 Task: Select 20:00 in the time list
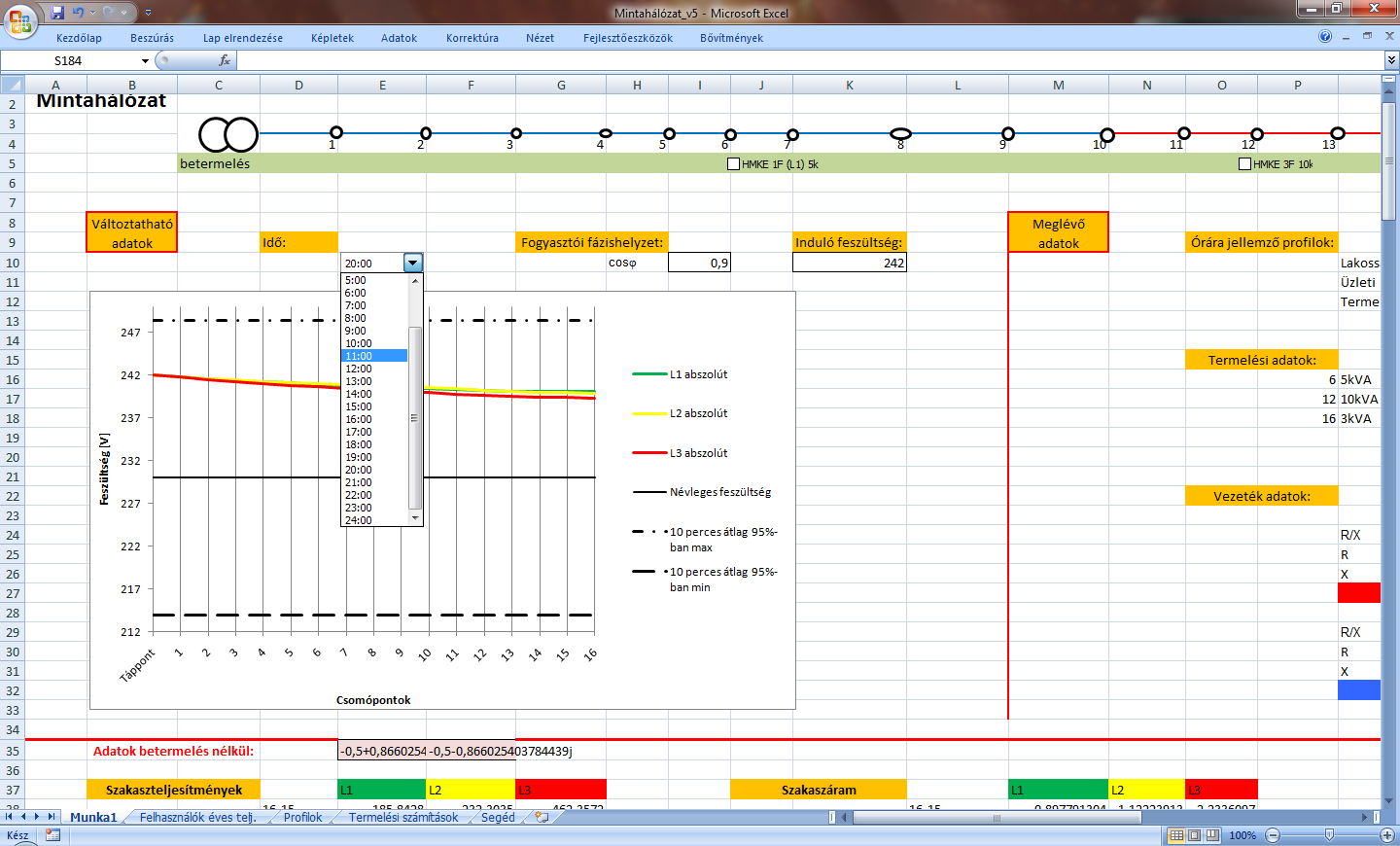pos(374,470)
